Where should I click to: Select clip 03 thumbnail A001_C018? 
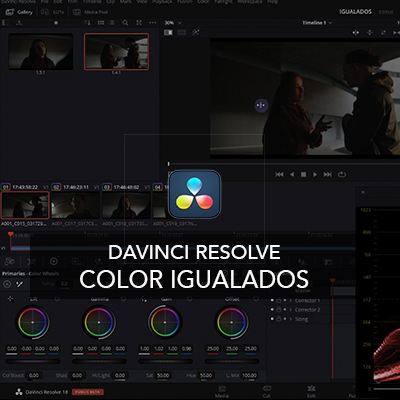tap(126, 205)
